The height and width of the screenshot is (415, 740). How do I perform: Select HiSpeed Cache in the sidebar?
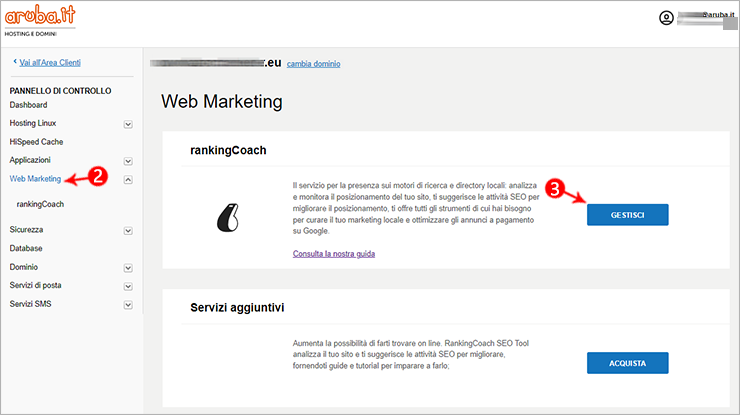(36, 142)
